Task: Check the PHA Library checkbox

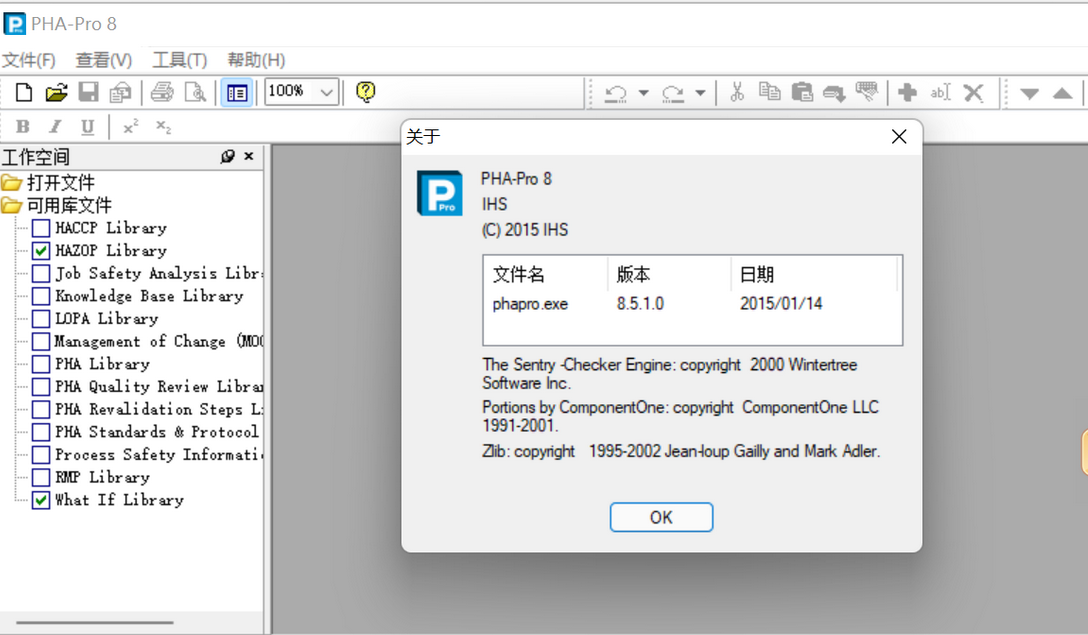Action: pos(41,364)
